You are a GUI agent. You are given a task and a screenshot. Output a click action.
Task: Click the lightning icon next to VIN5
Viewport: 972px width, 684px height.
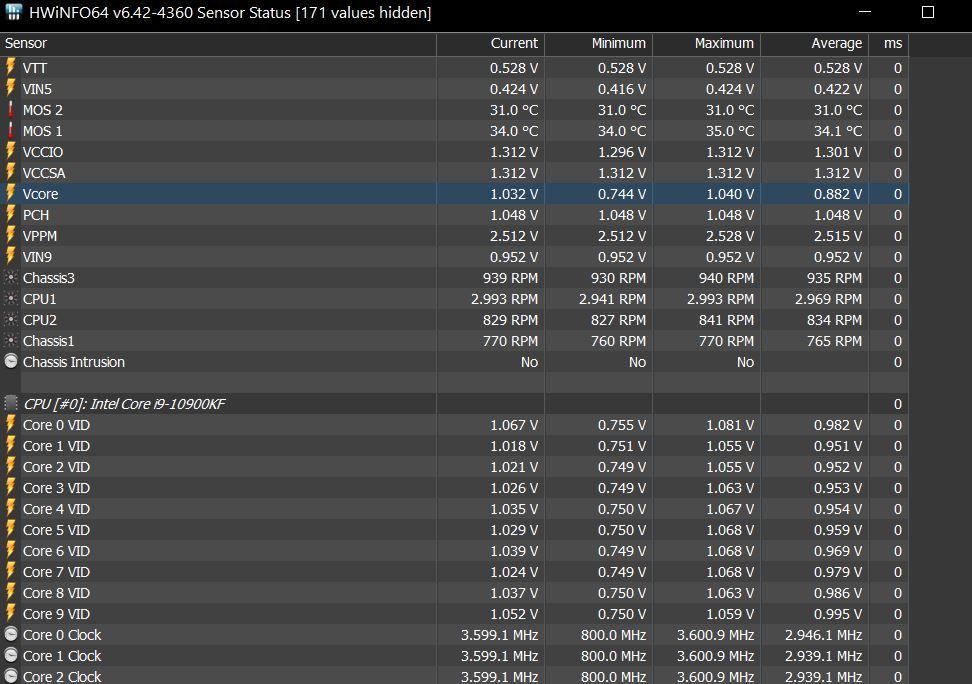11,88
